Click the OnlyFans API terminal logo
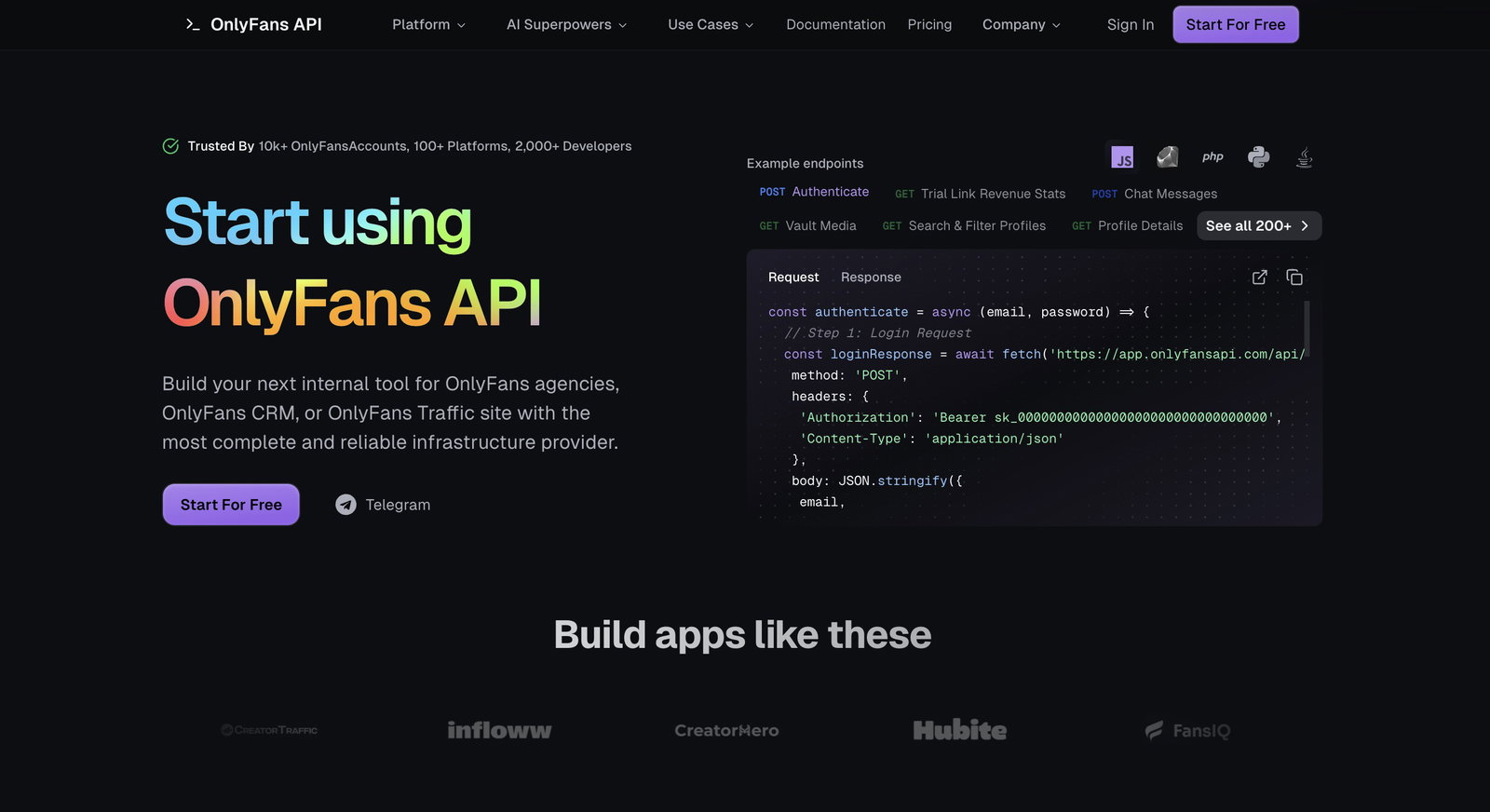The height and width of the screenshot is (812, 1490). click(253, 24)
